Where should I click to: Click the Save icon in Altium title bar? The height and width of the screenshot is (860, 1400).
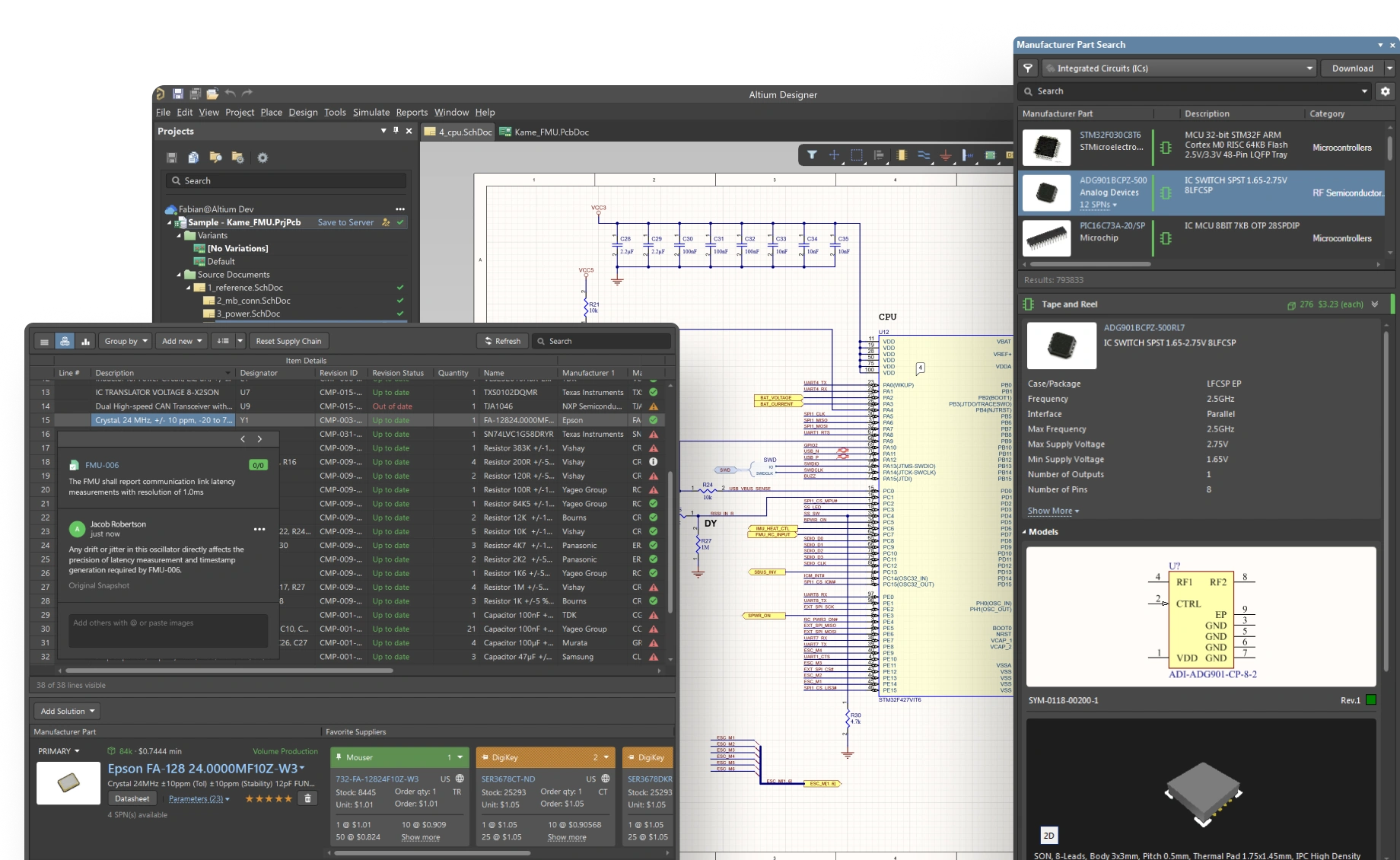tap(177, 94)
